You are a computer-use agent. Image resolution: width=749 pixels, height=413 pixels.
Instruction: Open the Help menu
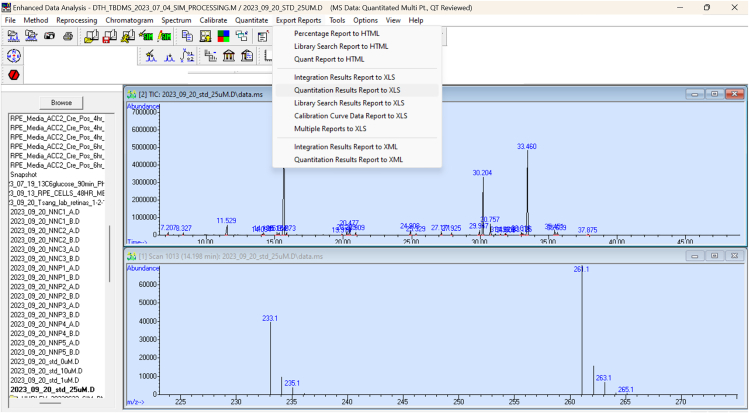[x=416, y=20]
